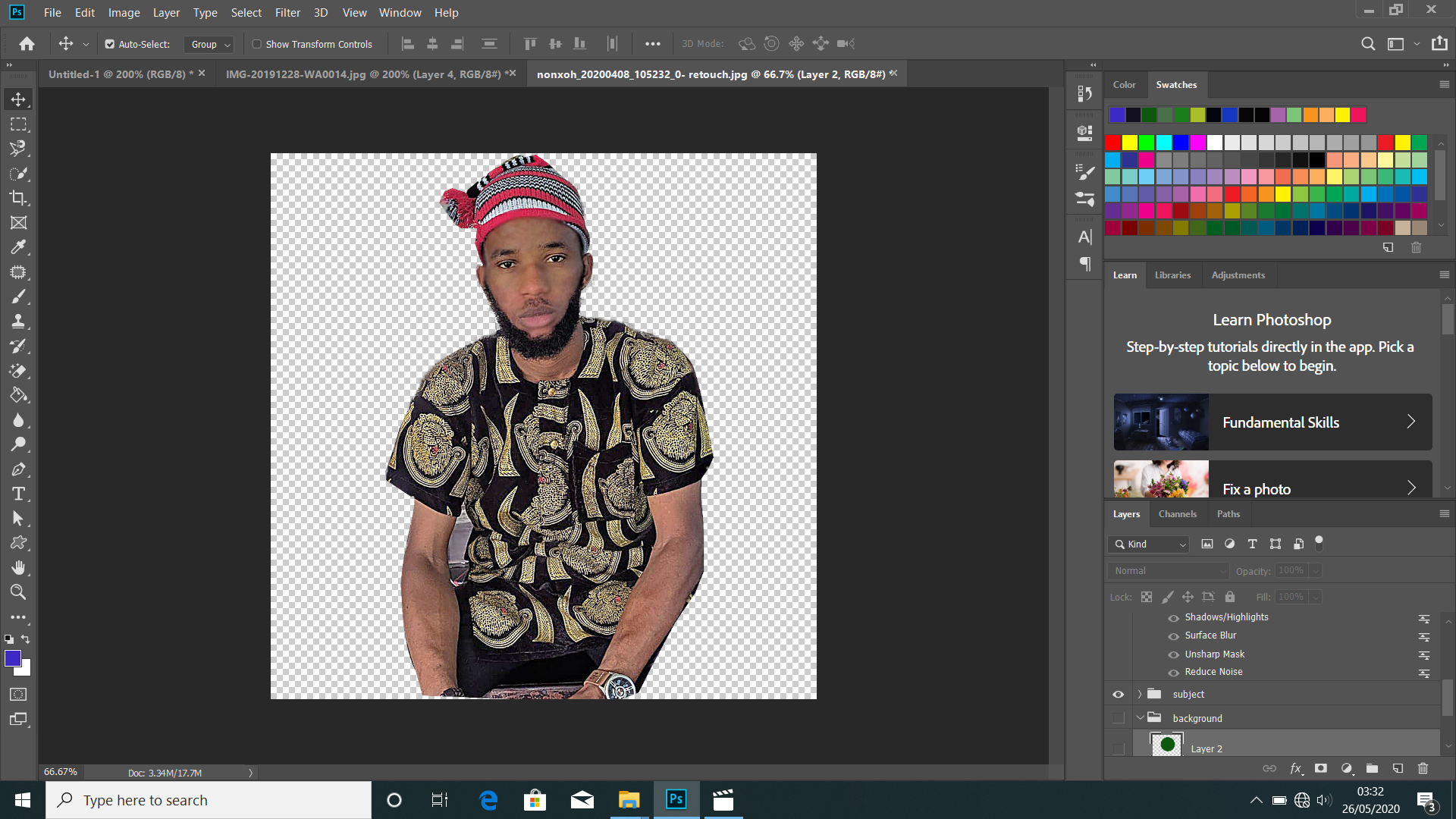The width and height of the screenshot is (1456, 819).
Task: Hide the subject group layer
Action: click(1119, 694)
